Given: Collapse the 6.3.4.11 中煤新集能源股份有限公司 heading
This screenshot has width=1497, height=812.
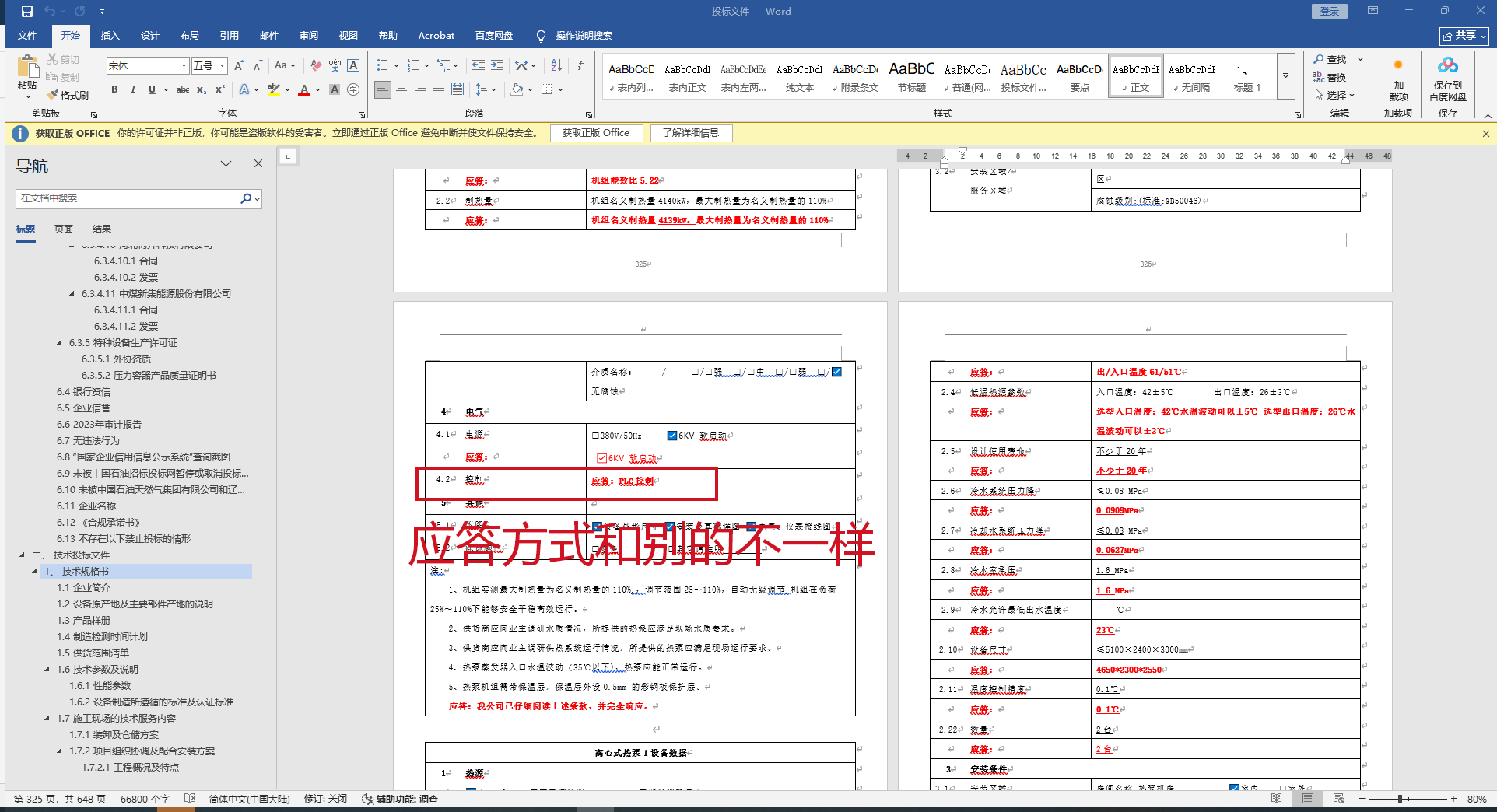Looking at the screenshot, I should click(72, 294).
